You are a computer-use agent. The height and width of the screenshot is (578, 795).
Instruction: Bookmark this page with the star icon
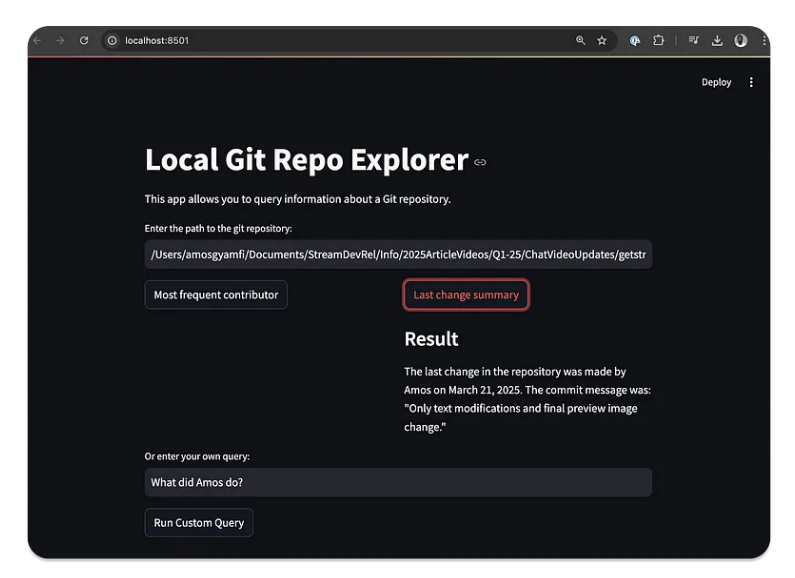tap(602, 41)
